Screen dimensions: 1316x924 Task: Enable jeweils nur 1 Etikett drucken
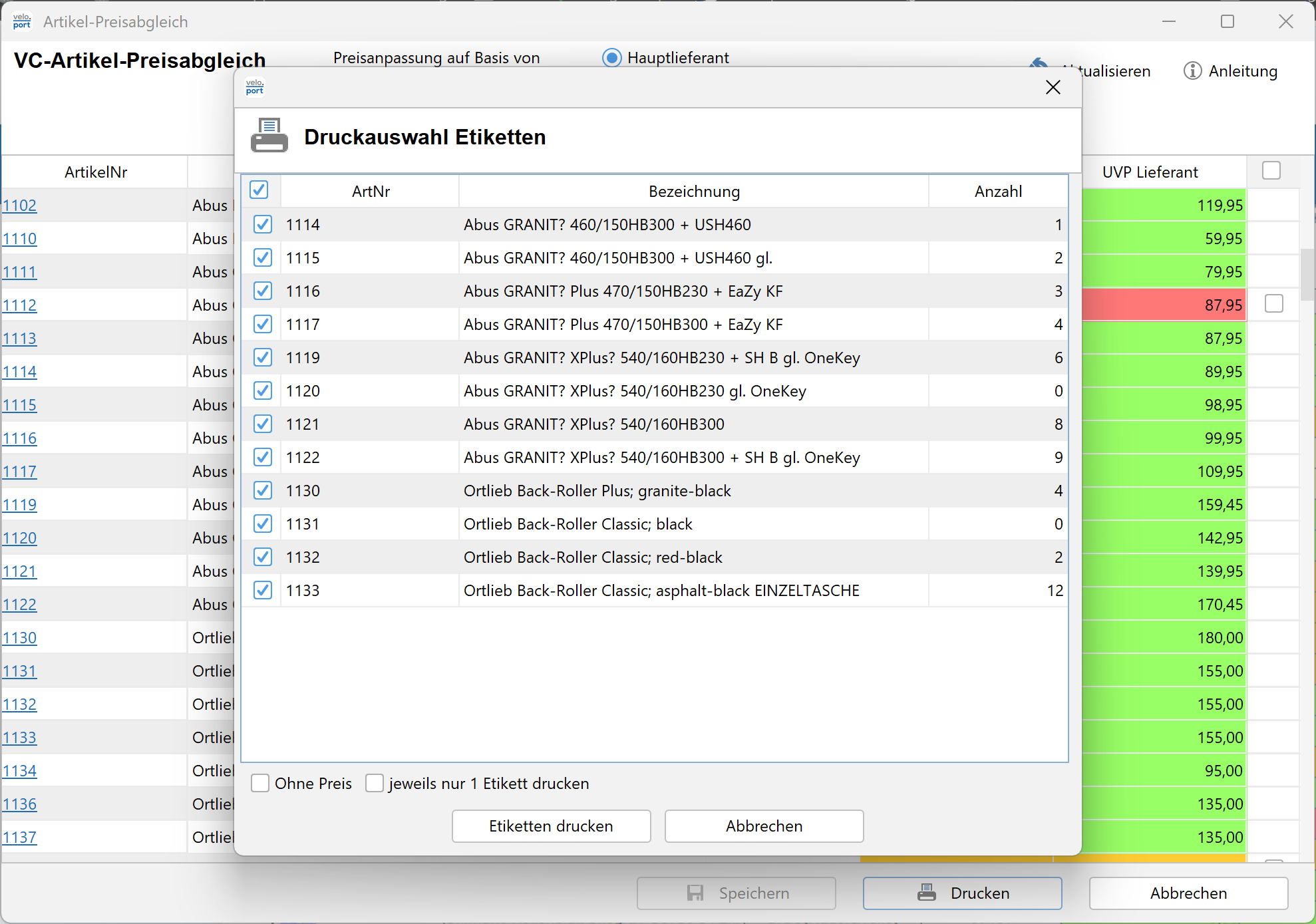pyautogui.click(x=375, y=784)
